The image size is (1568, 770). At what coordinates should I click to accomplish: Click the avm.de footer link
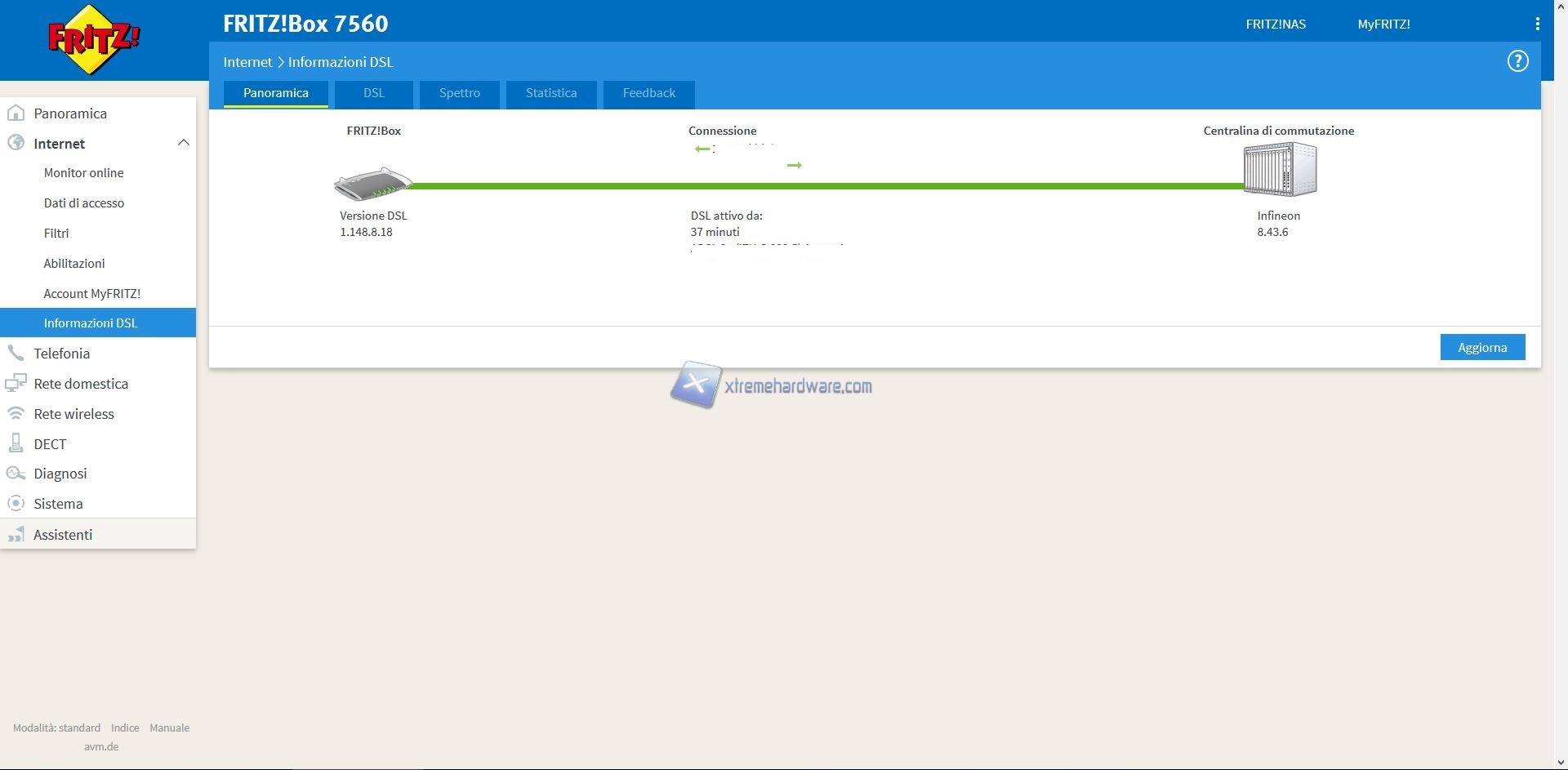pyautogui.click(x=101, y=746)
